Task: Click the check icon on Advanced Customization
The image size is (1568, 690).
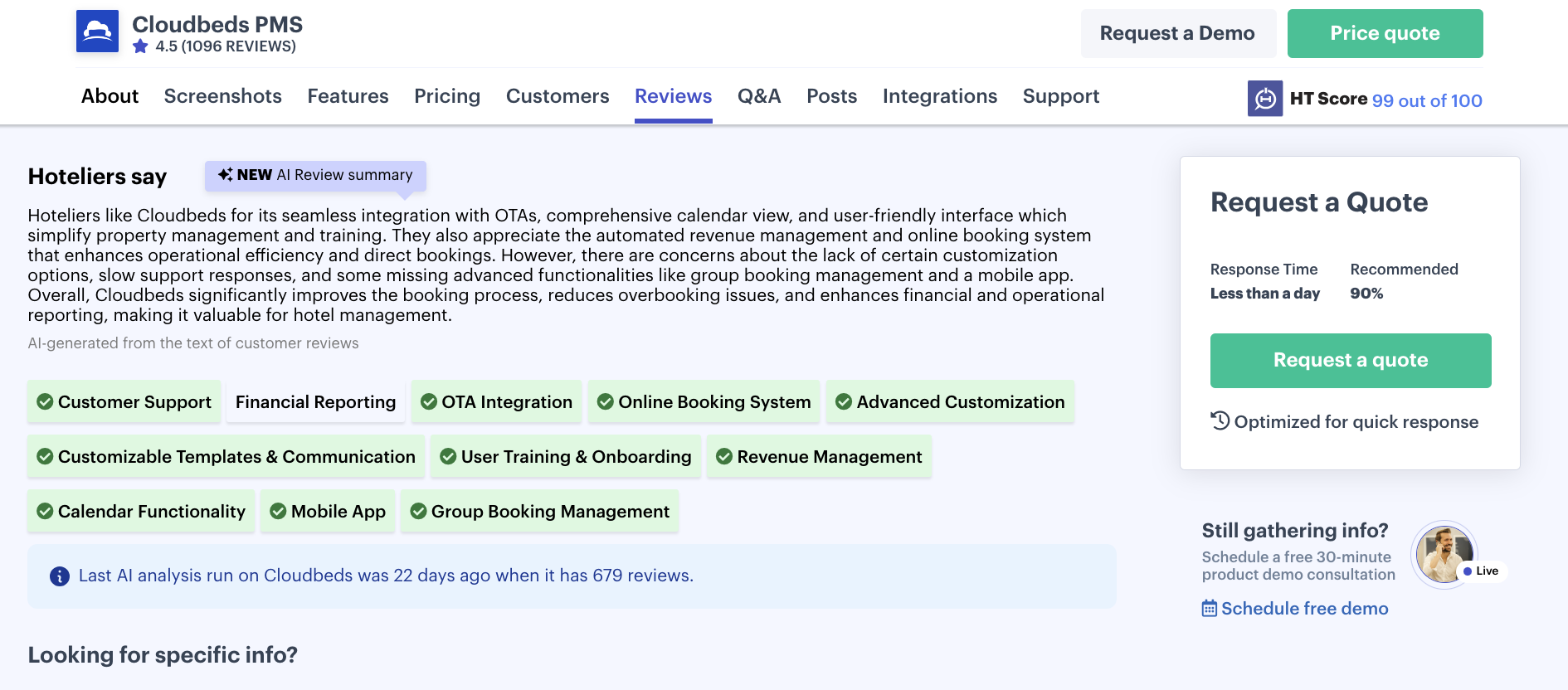Action: tap(844, 402)
